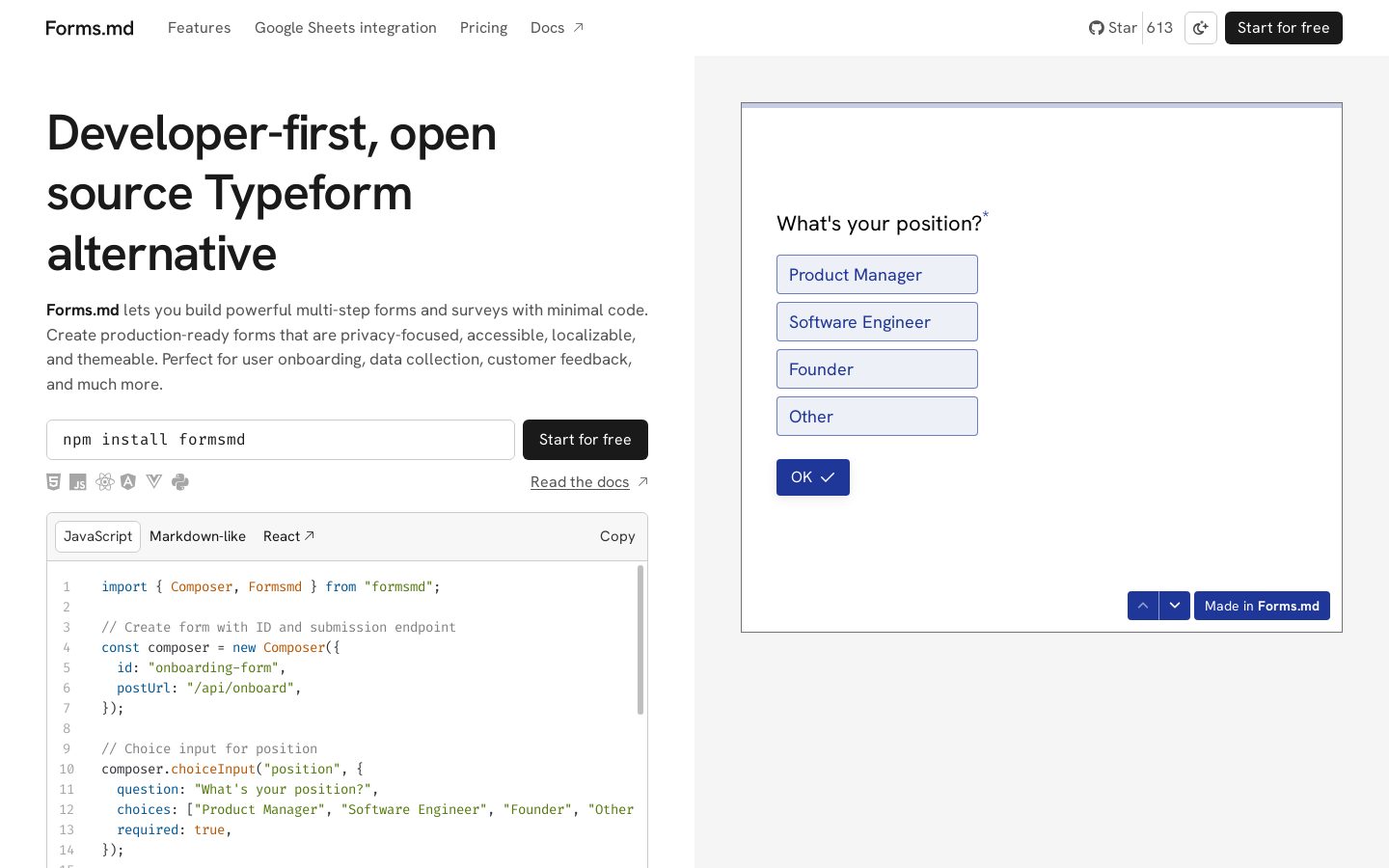Click the Python logo icon
Image resolution: width=1389 pixels, height=868 pixels.
tap(180, 482)
